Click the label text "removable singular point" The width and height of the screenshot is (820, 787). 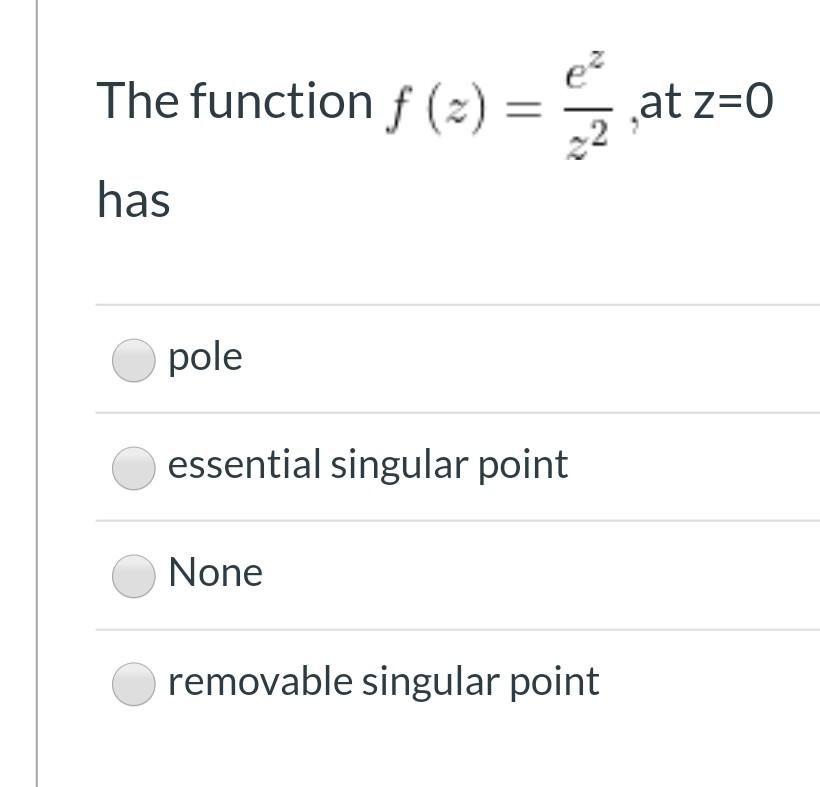tap(383, 680)
